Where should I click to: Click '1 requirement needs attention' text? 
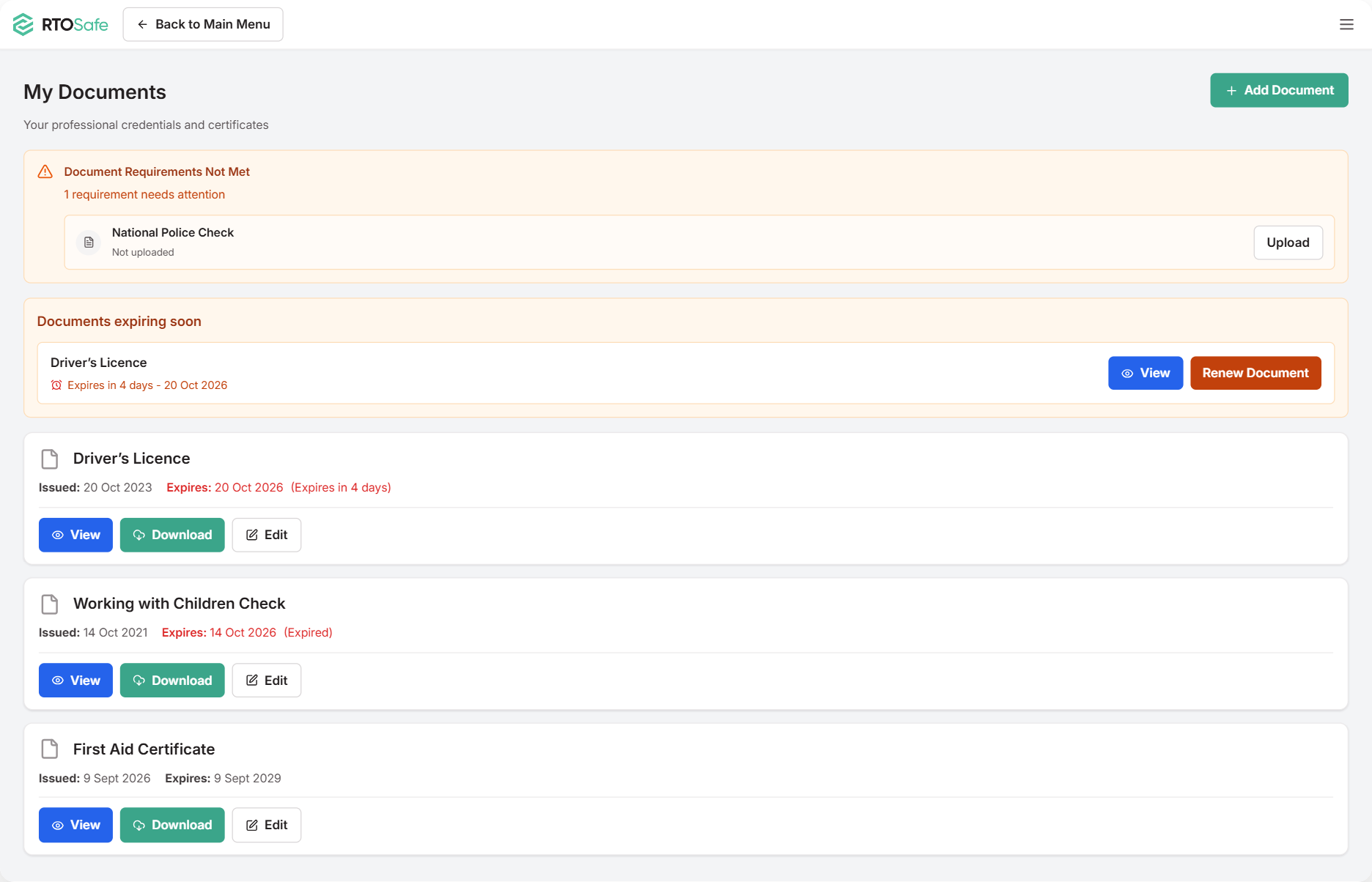144,194
